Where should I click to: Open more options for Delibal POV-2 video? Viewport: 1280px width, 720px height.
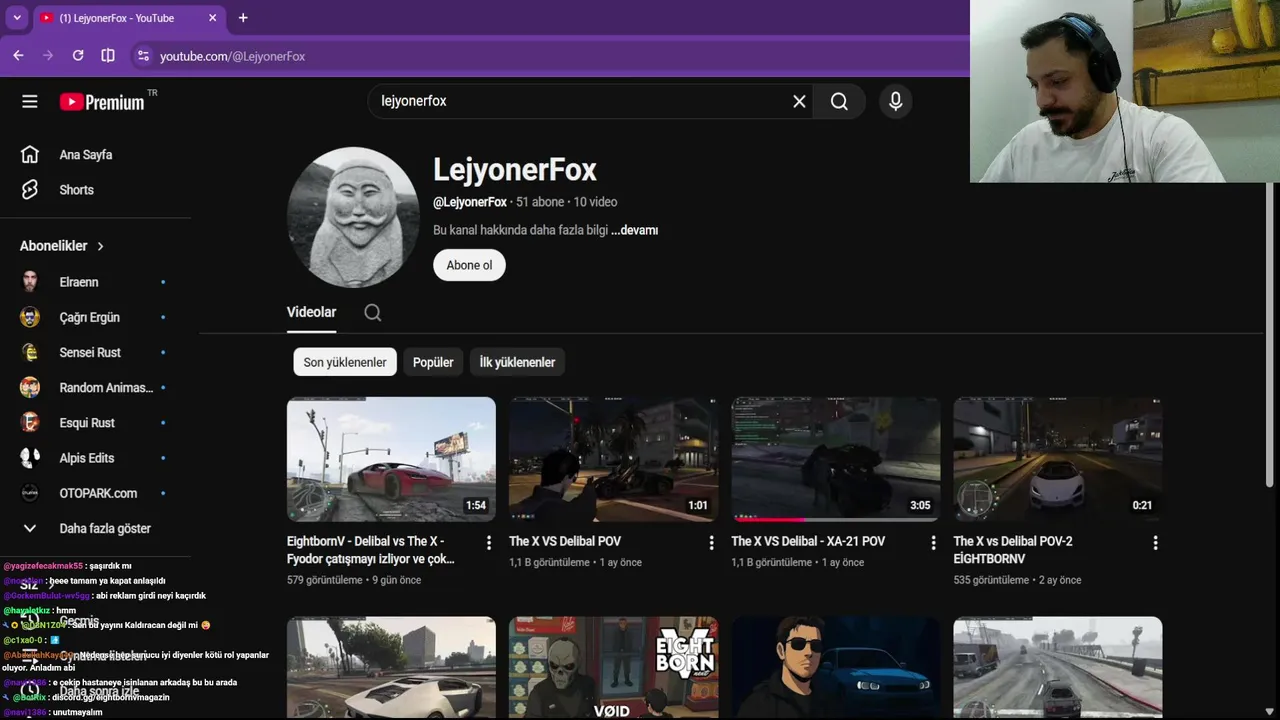point(1155,542)
